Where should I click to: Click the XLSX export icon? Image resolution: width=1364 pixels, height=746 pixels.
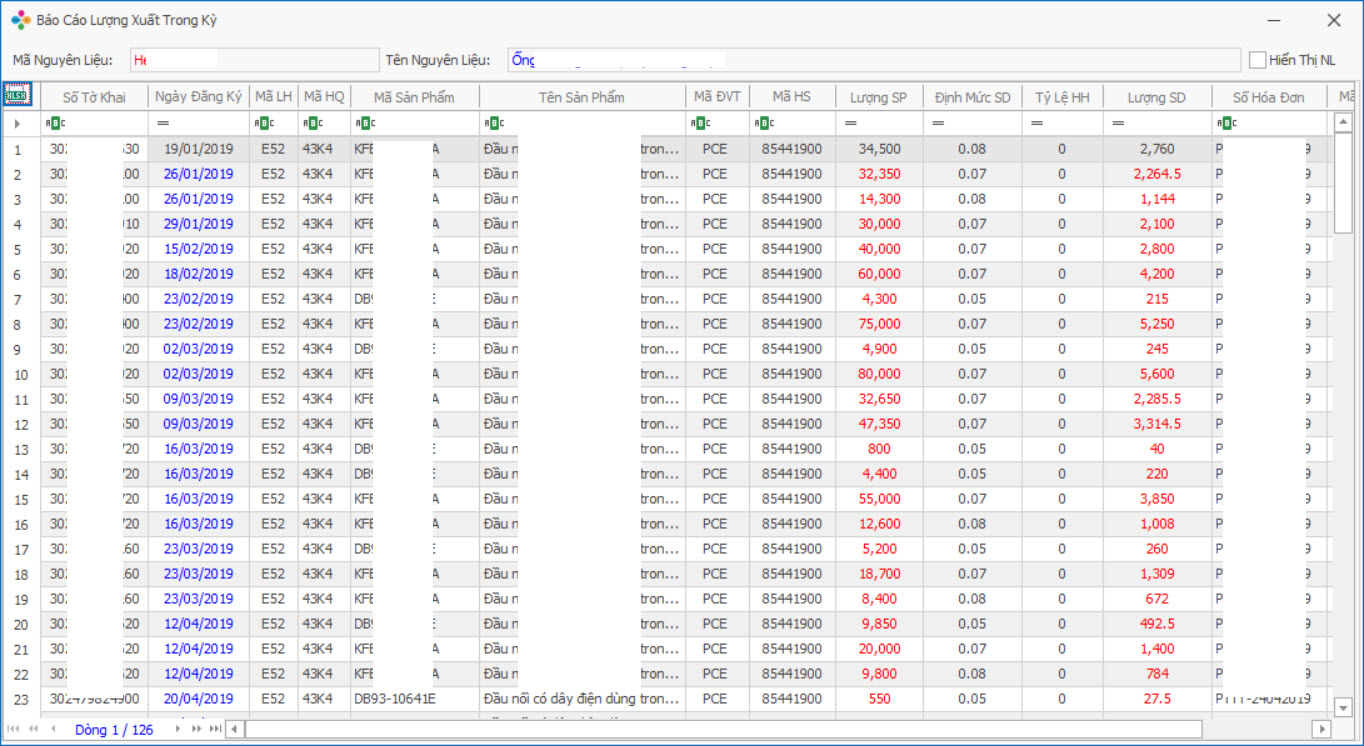[18, 96]
